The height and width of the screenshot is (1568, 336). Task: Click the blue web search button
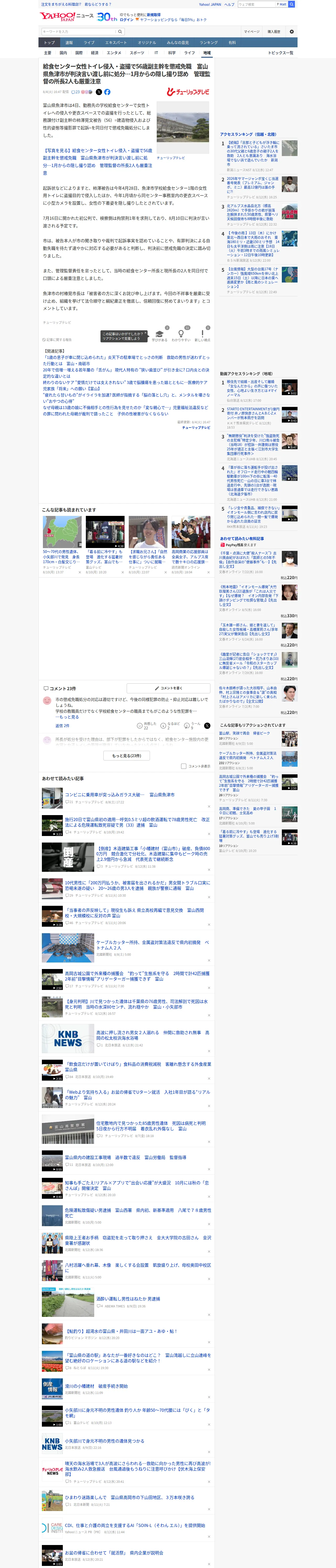point(292,4)
